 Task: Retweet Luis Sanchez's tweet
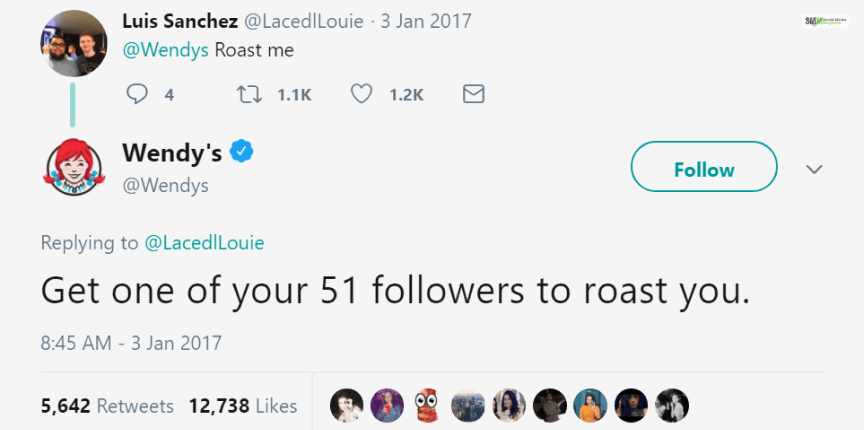coord(246,94)
